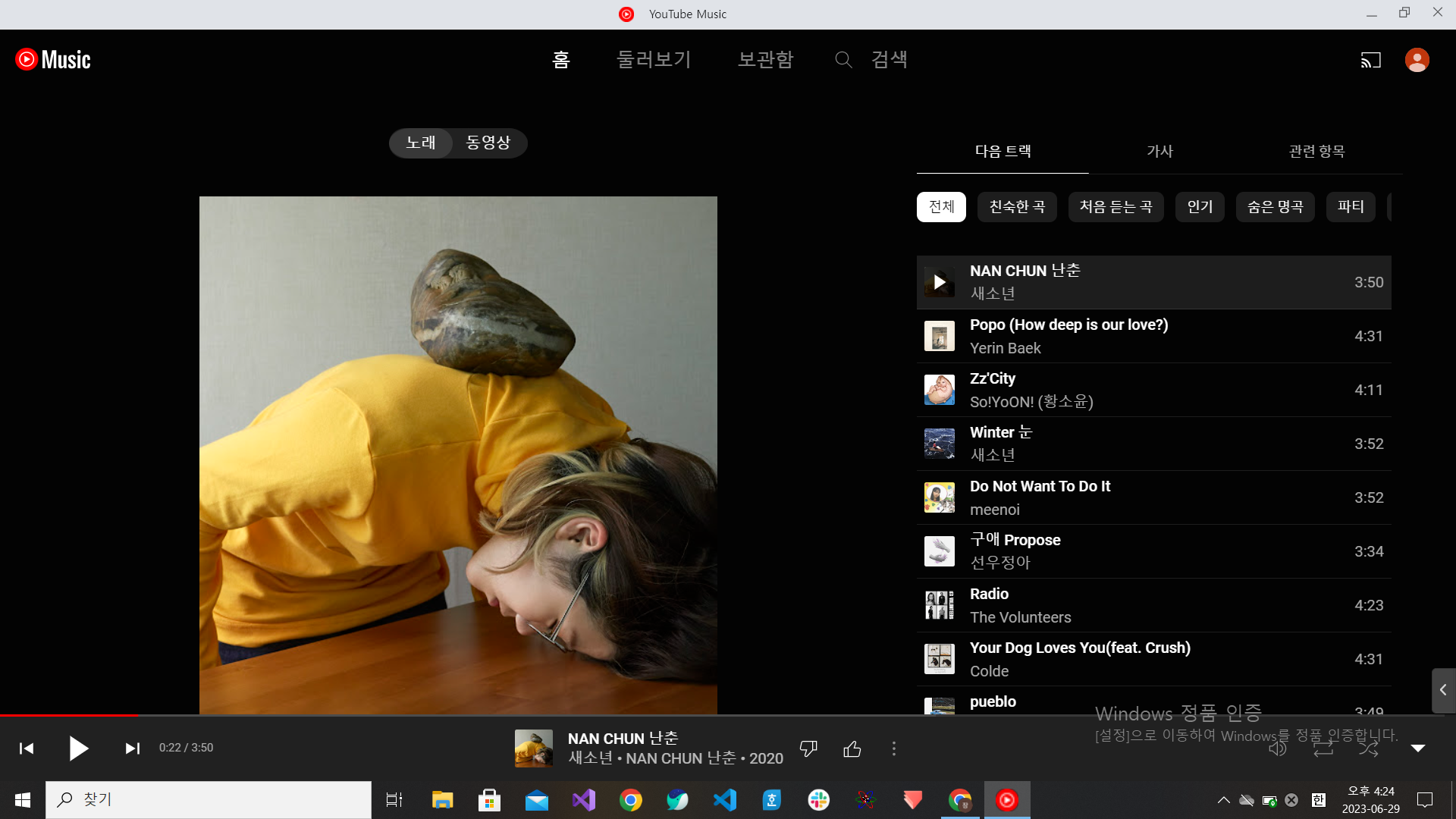Click the YouTube Music logo
This screenshot has width=1456, height=819.
(53, 60)
